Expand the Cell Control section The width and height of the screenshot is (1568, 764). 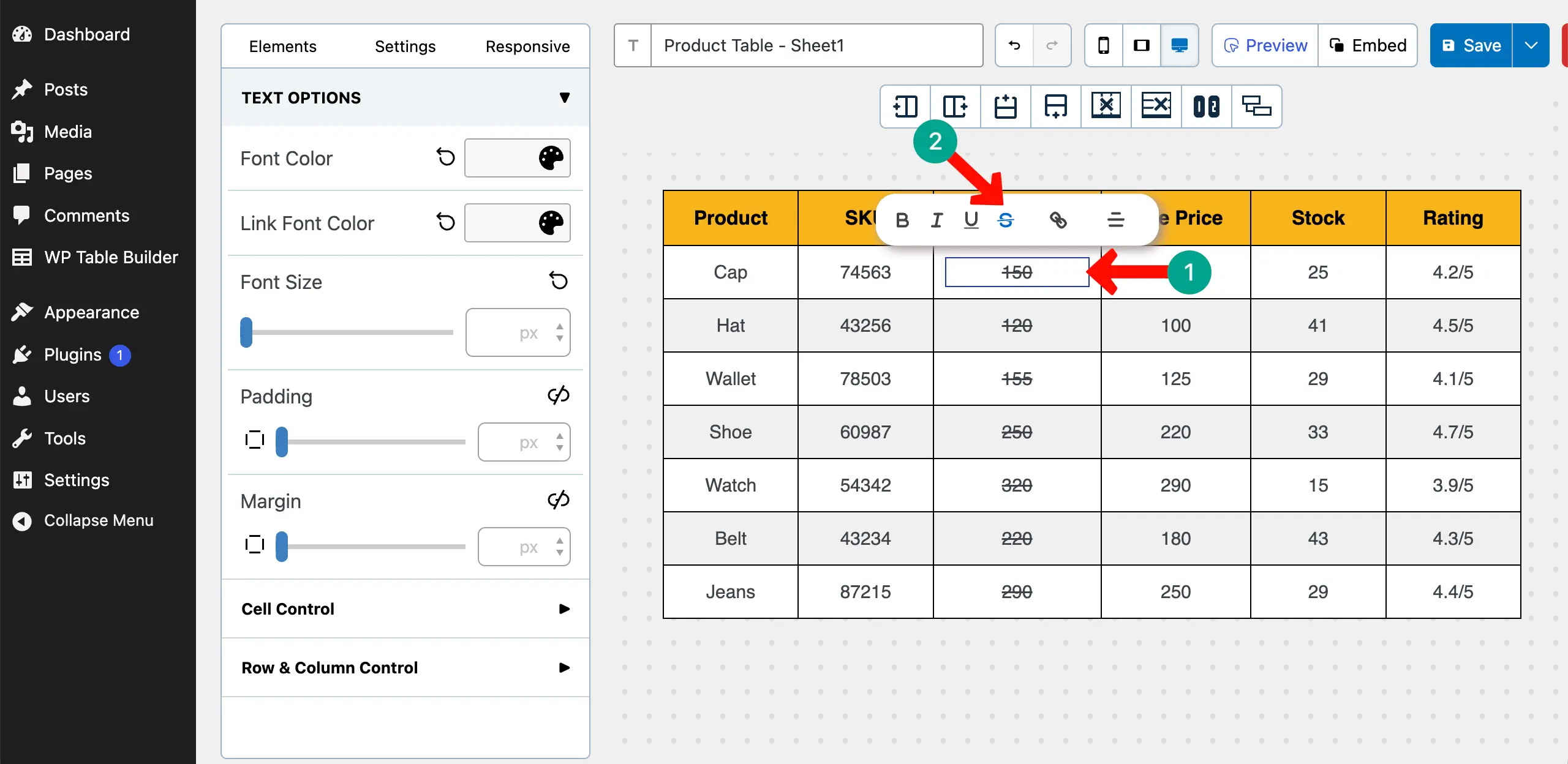(404, 609)
